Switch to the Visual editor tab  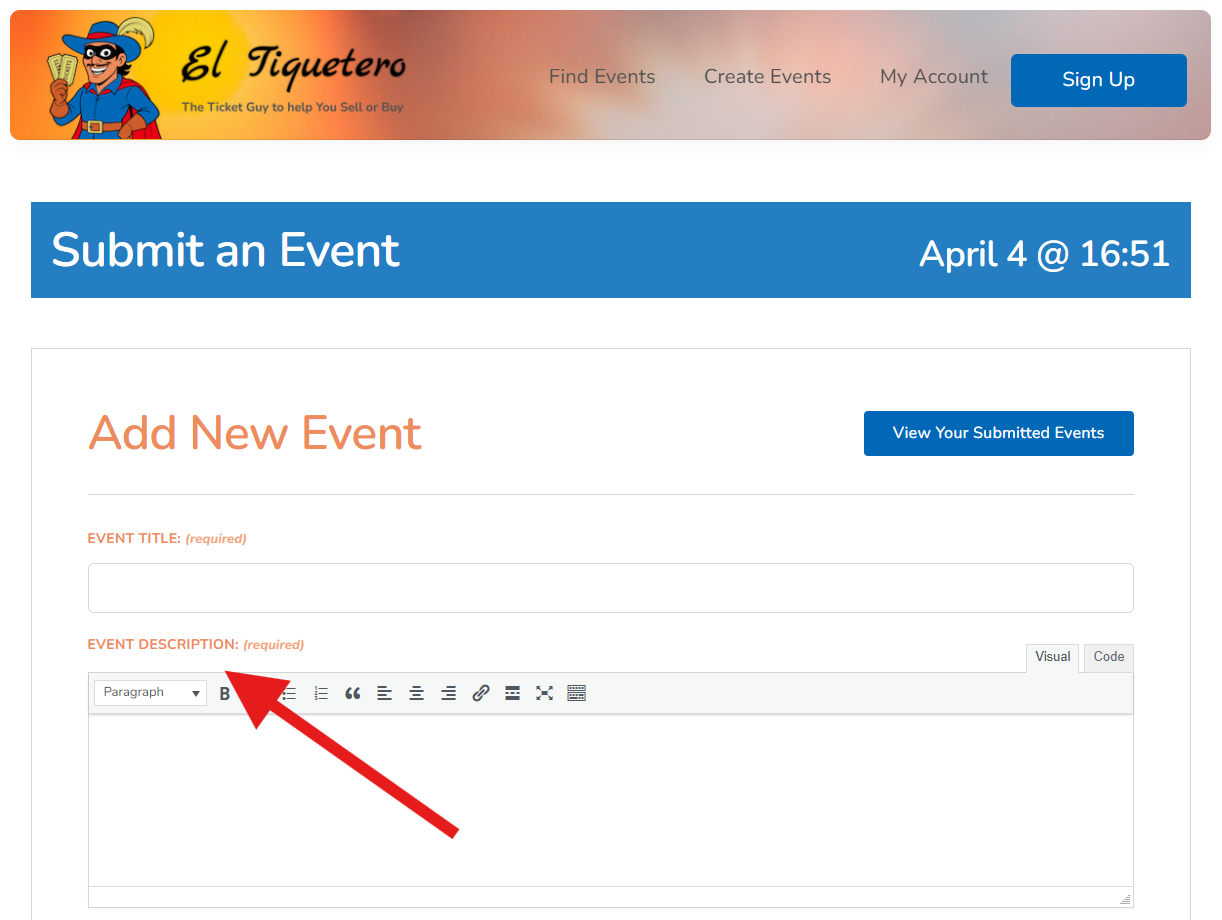click(1052, 657)
